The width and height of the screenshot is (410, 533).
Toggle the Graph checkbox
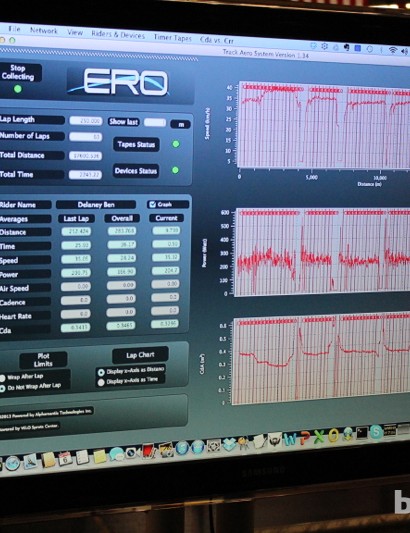point(153,204)
